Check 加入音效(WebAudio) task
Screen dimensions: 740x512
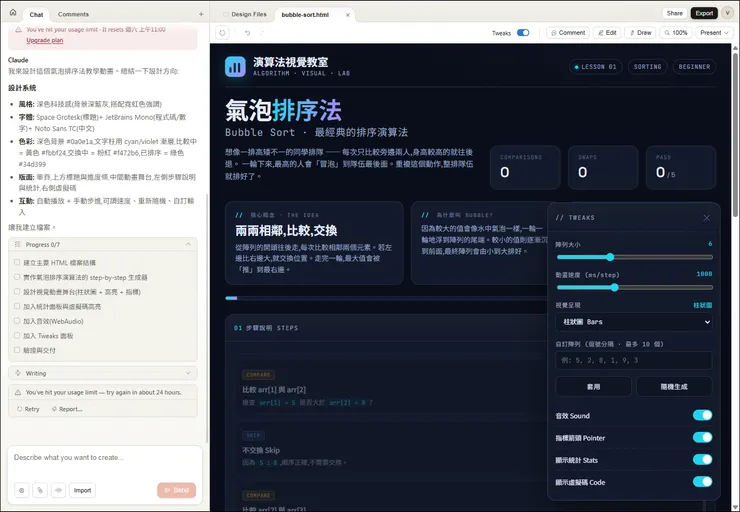click(x=17, y=321)
